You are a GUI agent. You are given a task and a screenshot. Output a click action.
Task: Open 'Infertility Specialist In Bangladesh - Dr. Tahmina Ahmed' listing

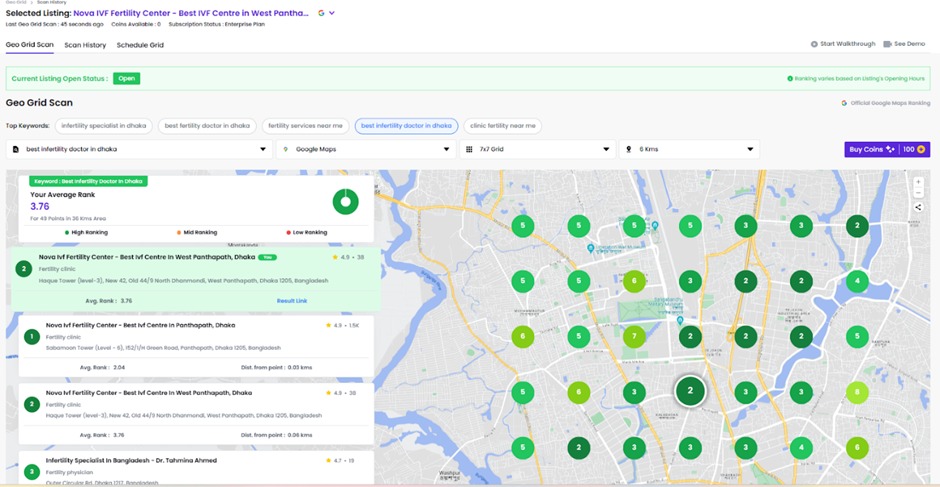point(131,461)
